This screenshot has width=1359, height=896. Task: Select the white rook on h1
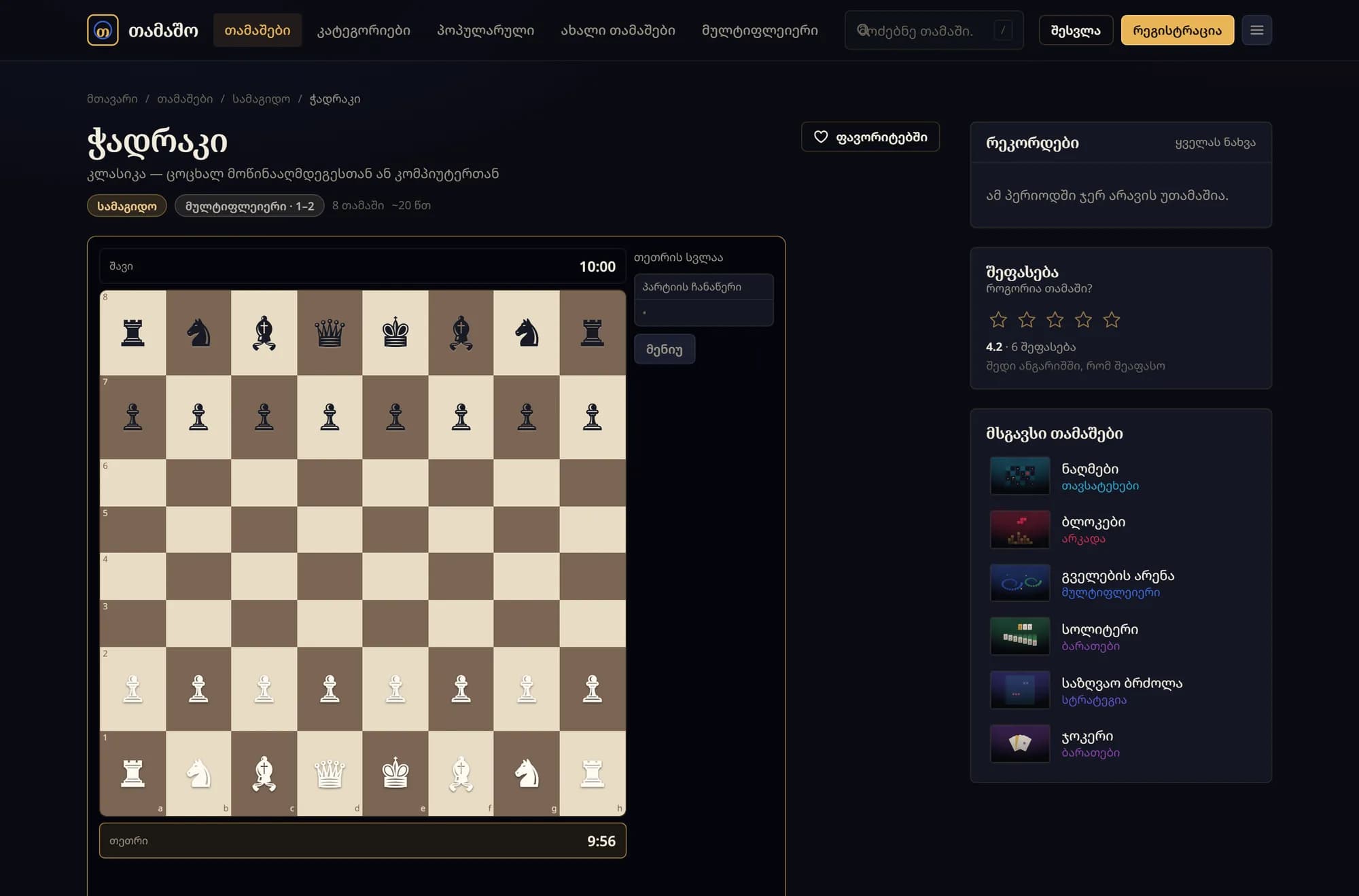[593, 774]
